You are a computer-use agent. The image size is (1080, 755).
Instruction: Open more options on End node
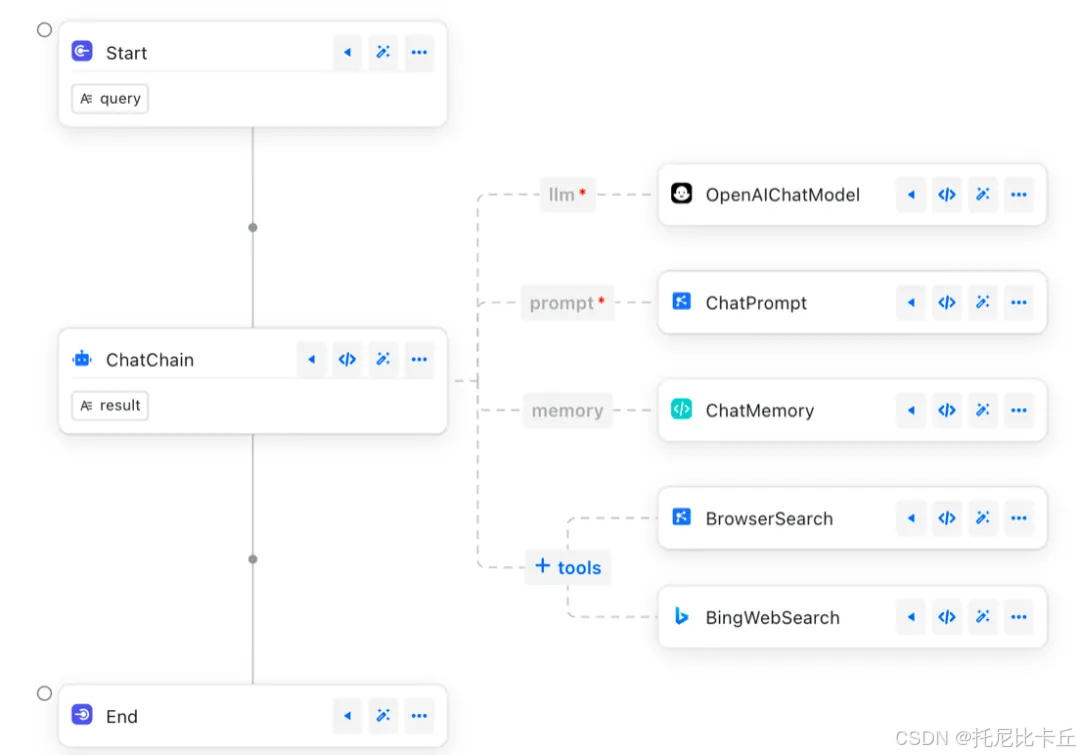point(419,716)
